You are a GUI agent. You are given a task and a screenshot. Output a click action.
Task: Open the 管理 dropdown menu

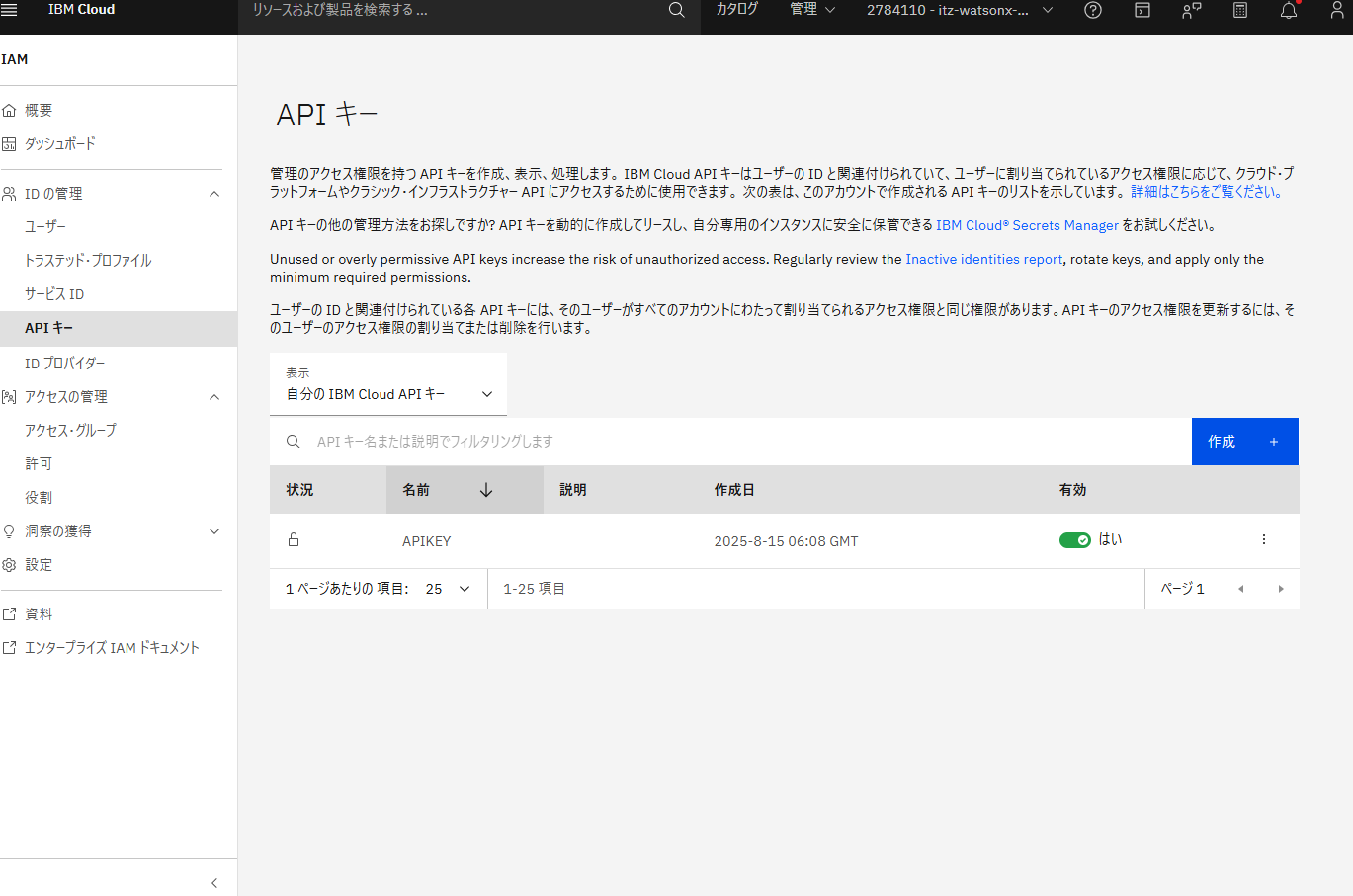click(812, 10)
